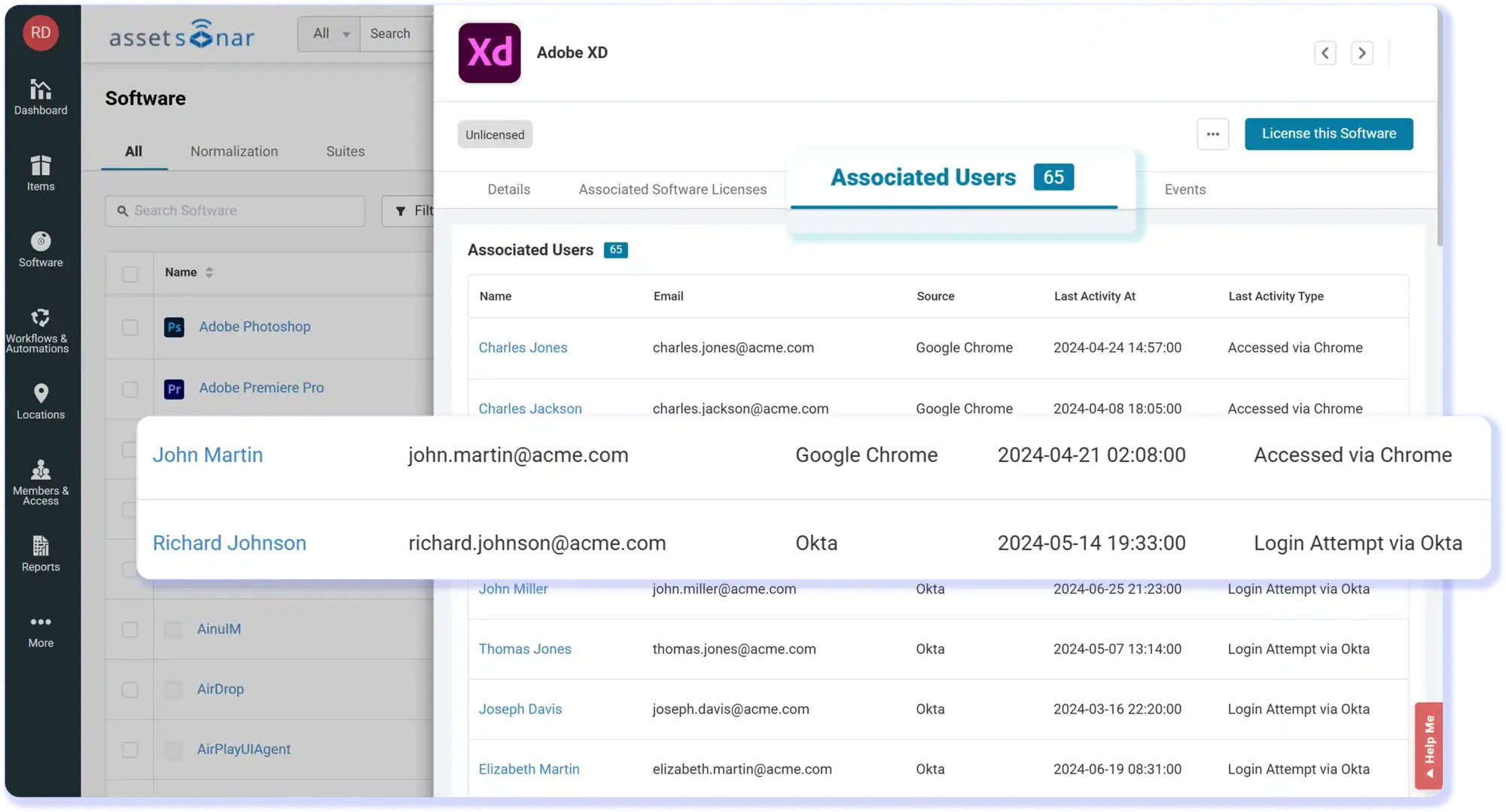Open the Events tab
This screenshot has width=1506, height=812.
1185,190
